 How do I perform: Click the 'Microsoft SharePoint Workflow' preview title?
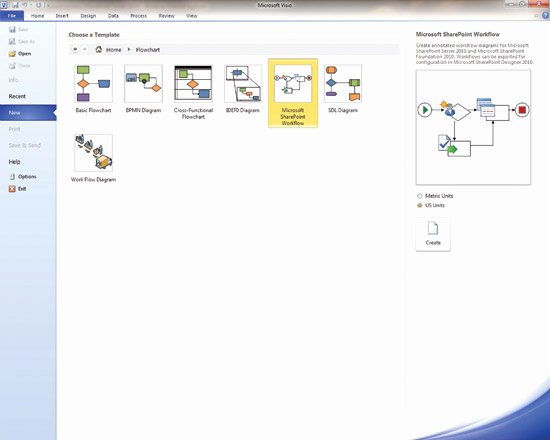point(458,34)
